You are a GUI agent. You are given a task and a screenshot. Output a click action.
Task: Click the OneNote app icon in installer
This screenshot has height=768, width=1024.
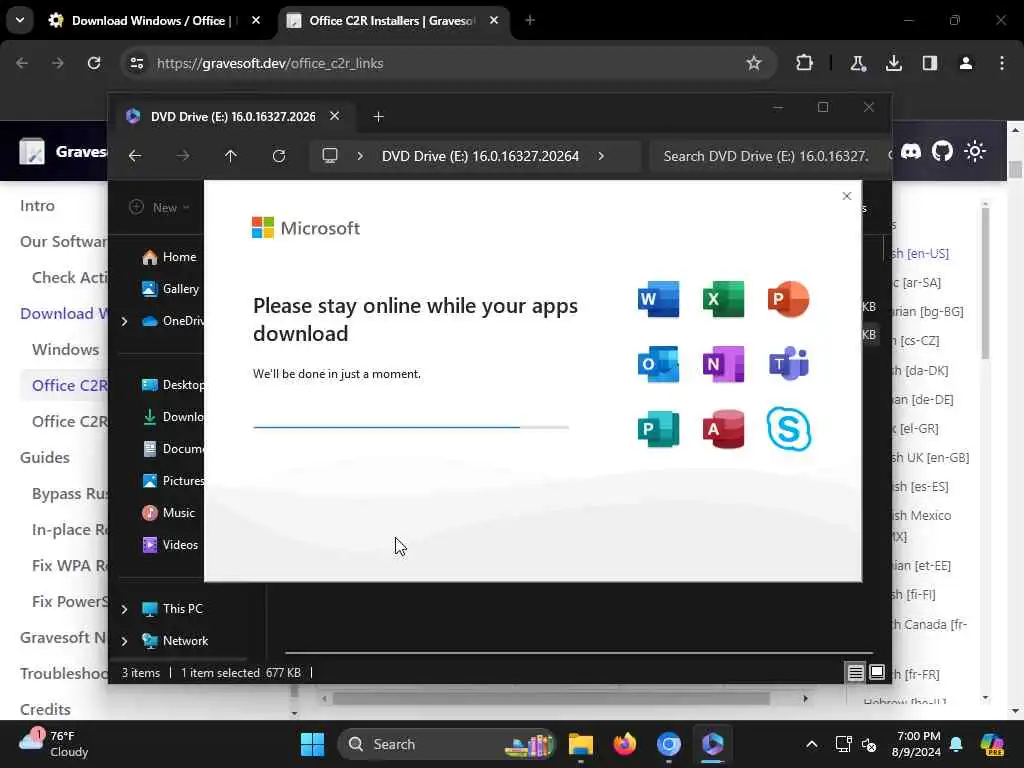click(x=723, y=364)
